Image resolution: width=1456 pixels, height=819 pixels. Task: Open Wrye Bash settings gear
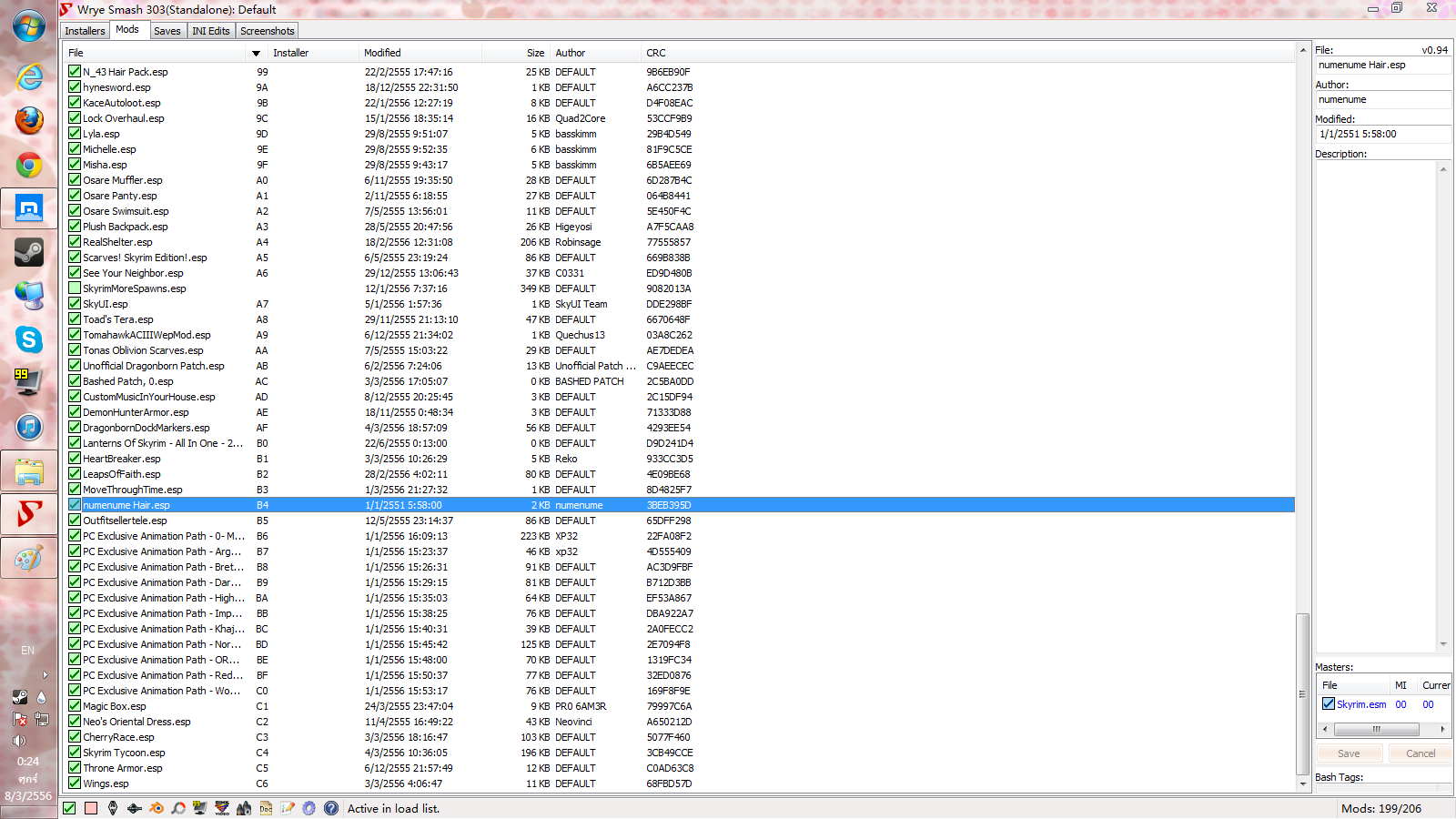pyautogui.click(x=309, y=808)
